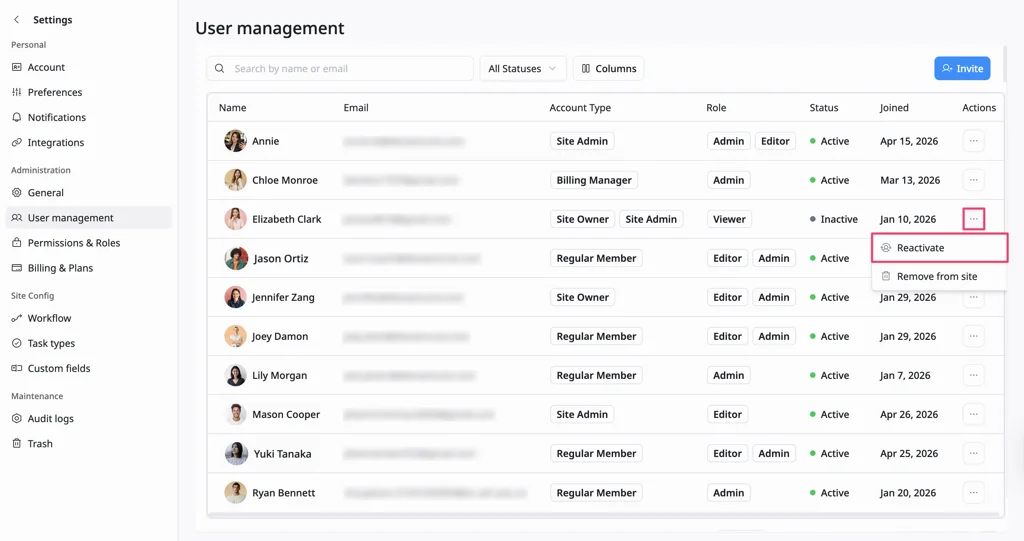Click the name Jason Ortiz
Screen dimensions: 1024x541
coord(281,258)
